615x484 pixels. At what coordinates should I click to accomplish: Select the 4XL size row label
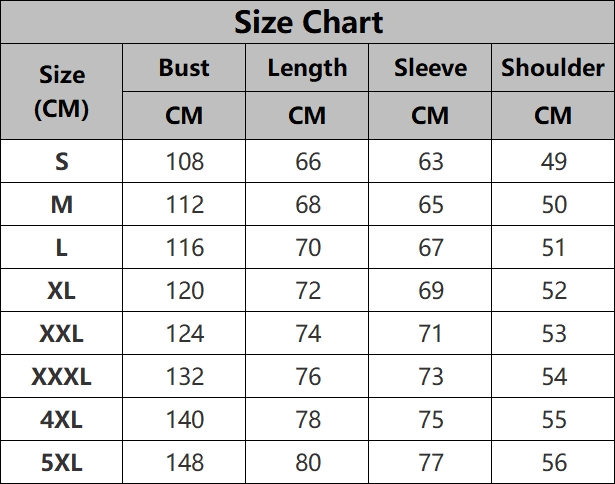(62, 420)
